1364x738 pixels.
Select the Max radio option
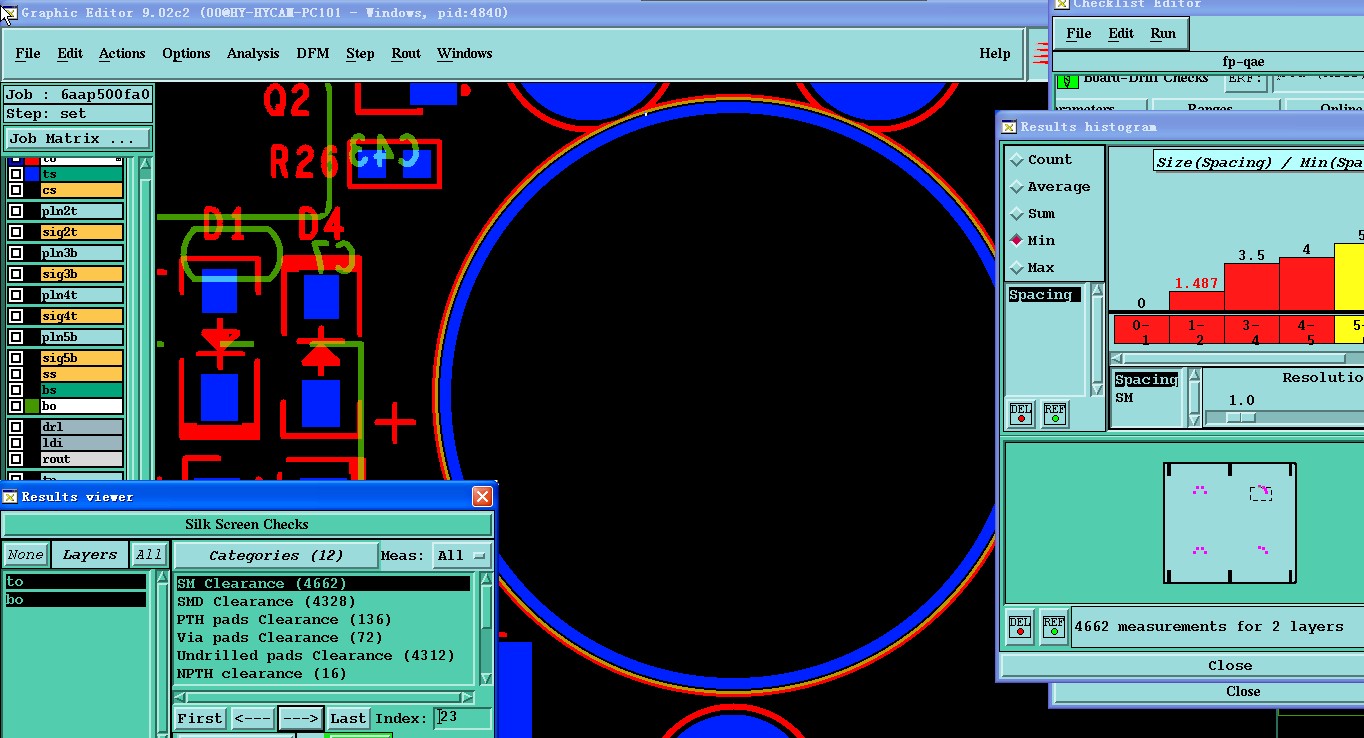point(1017,268)
